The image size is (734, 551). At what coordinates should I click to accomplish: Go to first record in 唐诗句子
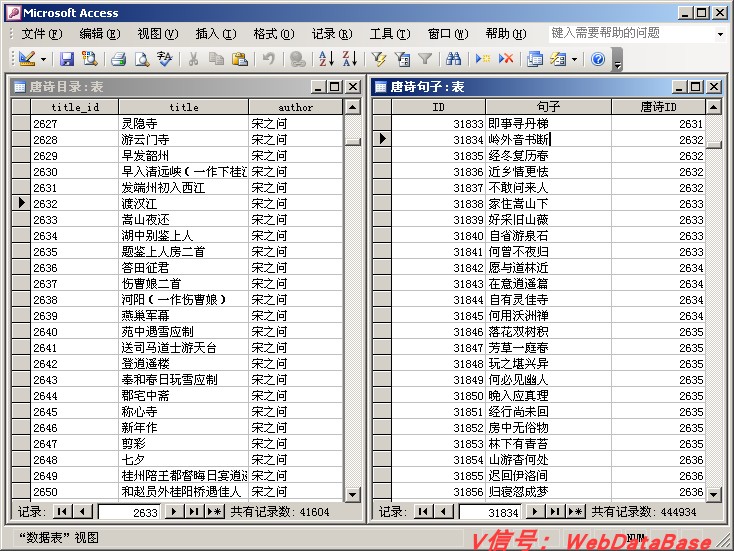coord(423,511)
